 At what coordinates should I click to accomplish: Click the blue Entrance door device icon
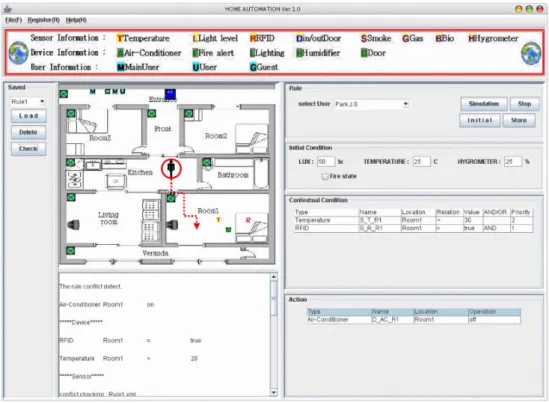point(170,94)
